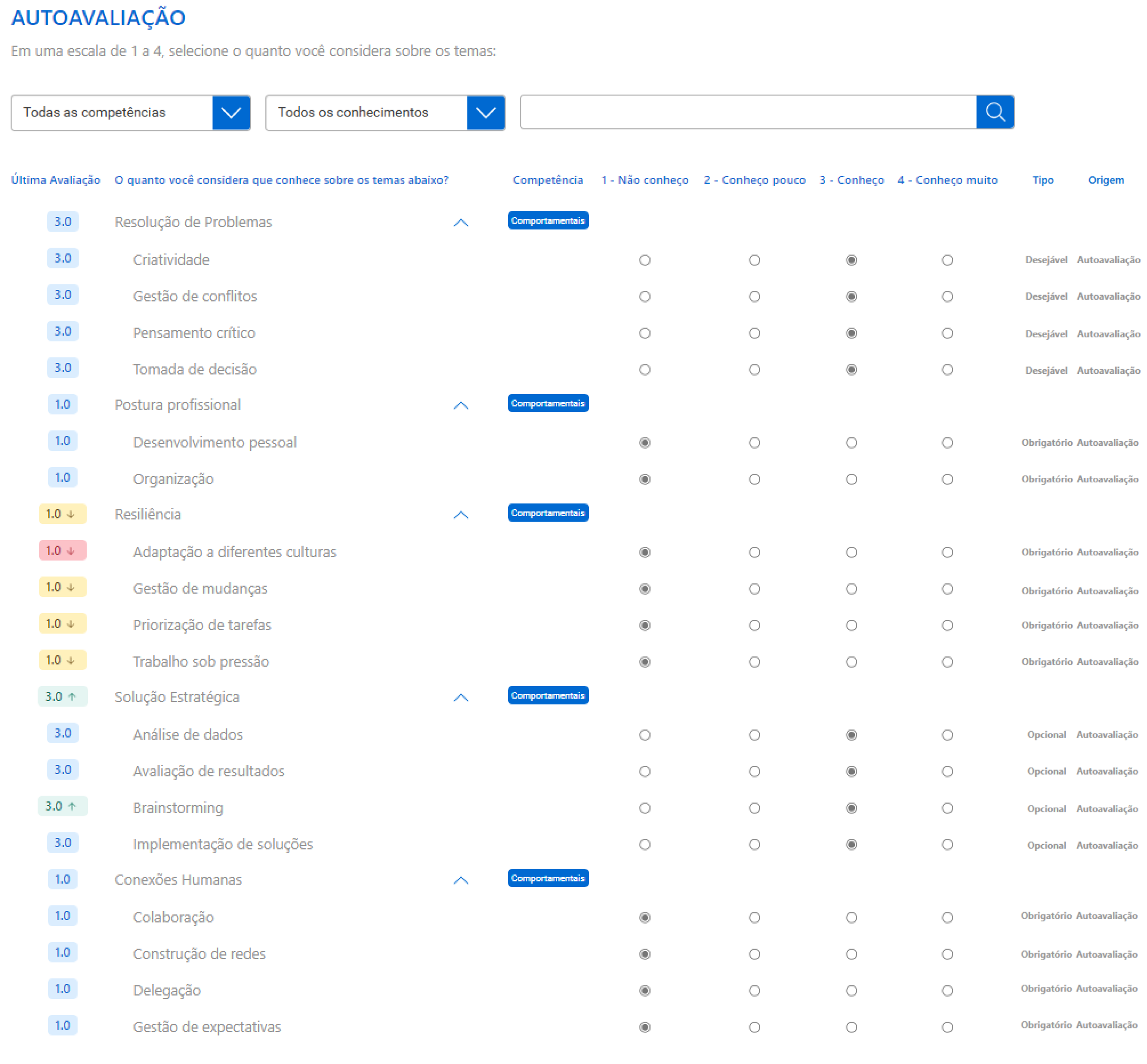Image resolution: width=1147 pixels, height=1064 pixels.
Task: Click the yellow 1.0 badge next to Resiliência
Action: [x=62, y=514]
